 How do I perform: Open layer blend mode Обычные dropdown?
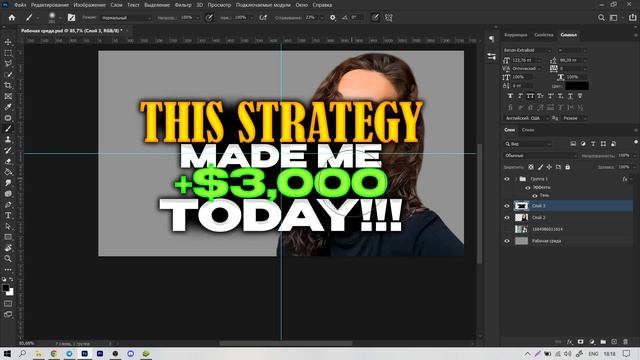[x=540, y=156]
